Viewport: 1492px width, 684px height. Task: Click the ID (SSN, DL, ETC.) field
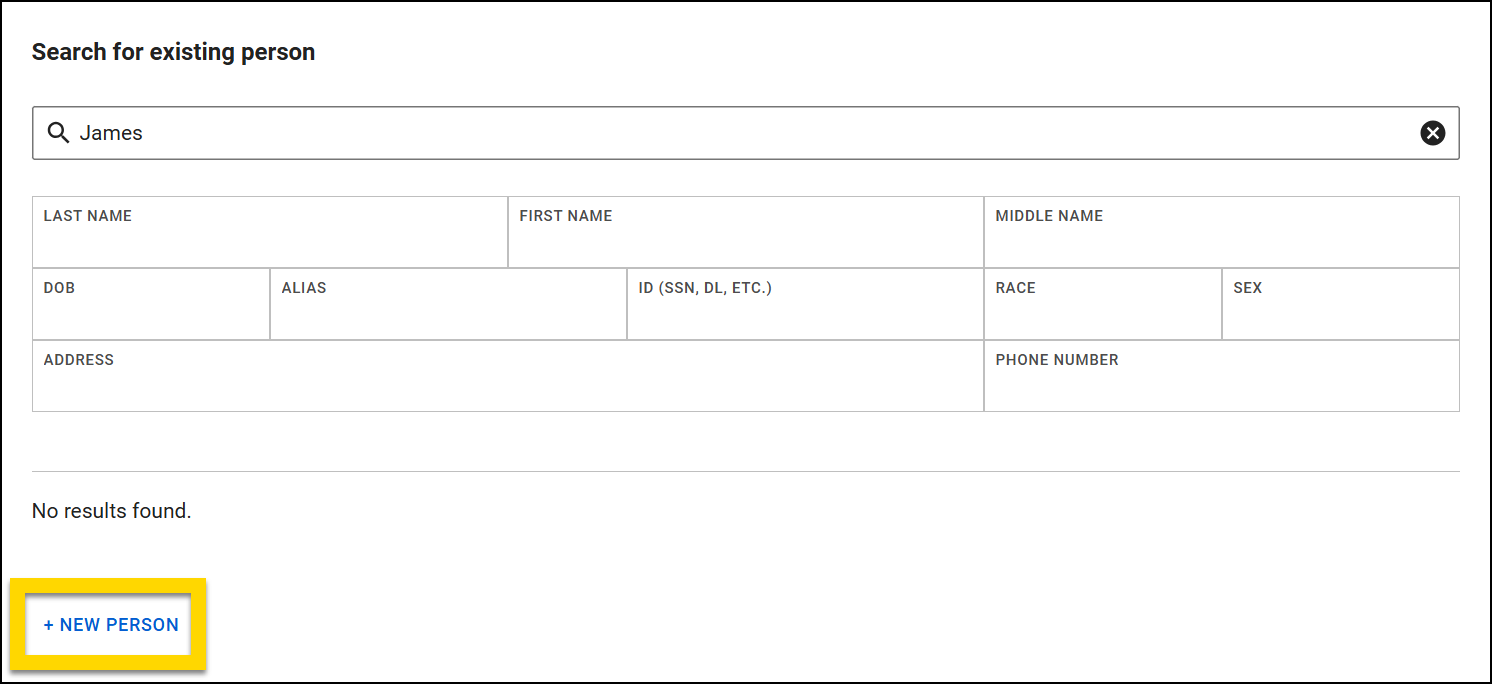click(x=804, y=304)
